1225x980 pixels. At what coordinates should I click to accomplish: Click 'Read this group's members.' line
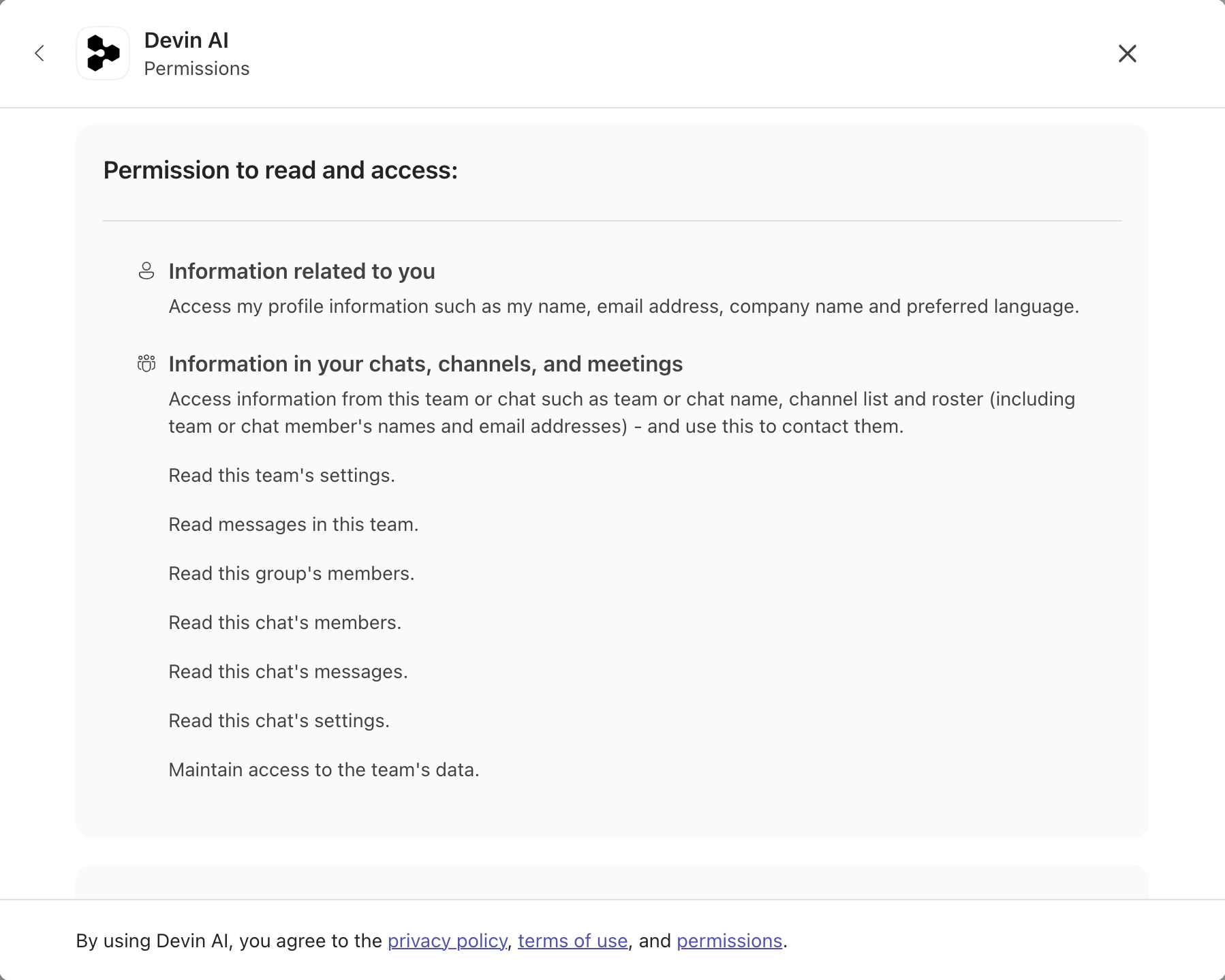[292, 574]
